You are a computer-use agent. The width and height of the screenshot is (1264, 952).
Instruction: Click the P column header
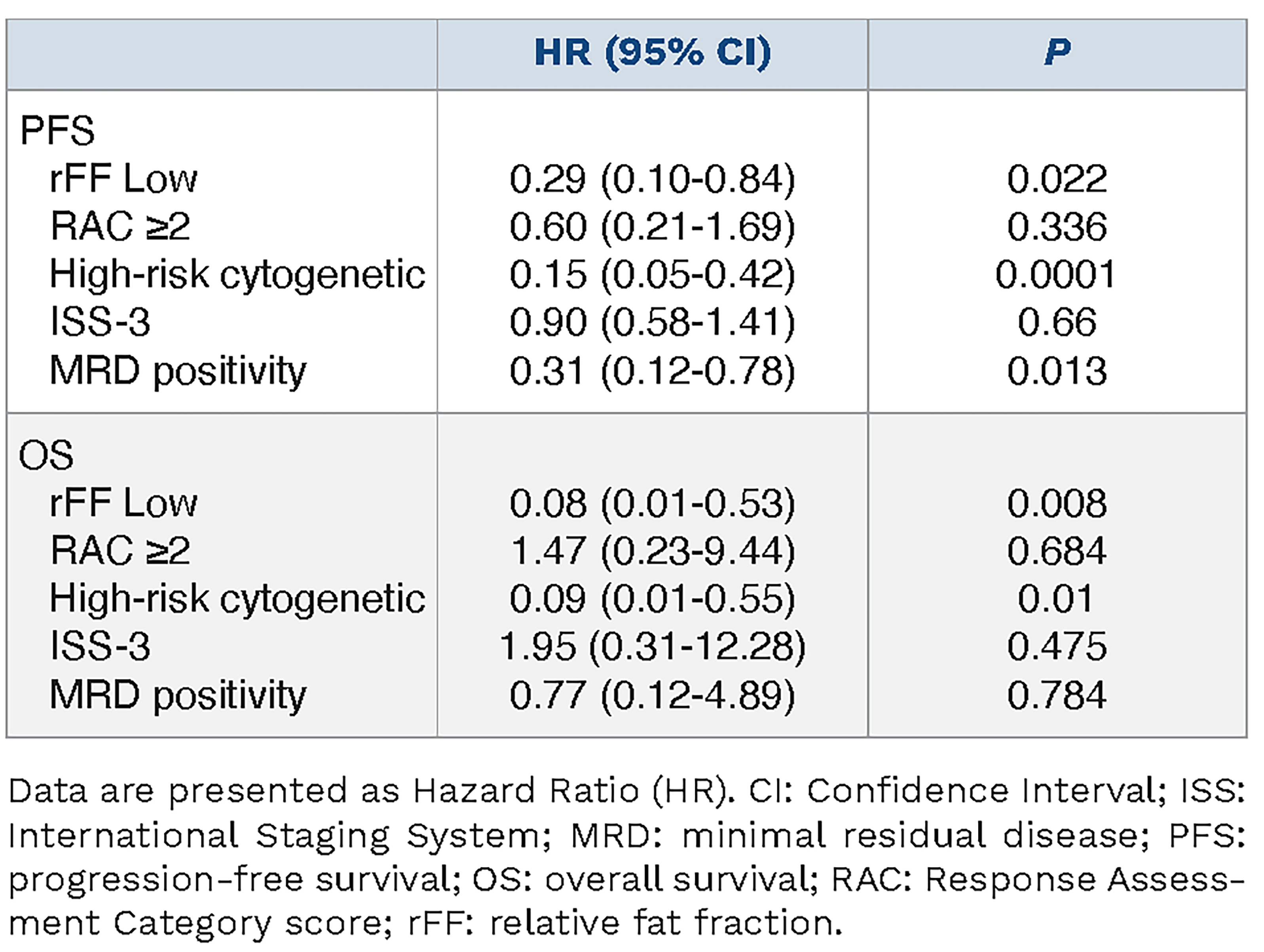click(x=1057, y=53)
